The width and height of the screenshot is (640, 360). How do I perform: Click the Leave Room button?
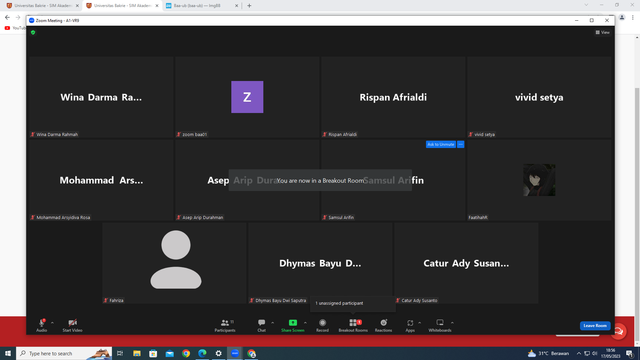(x=595, y=325)
